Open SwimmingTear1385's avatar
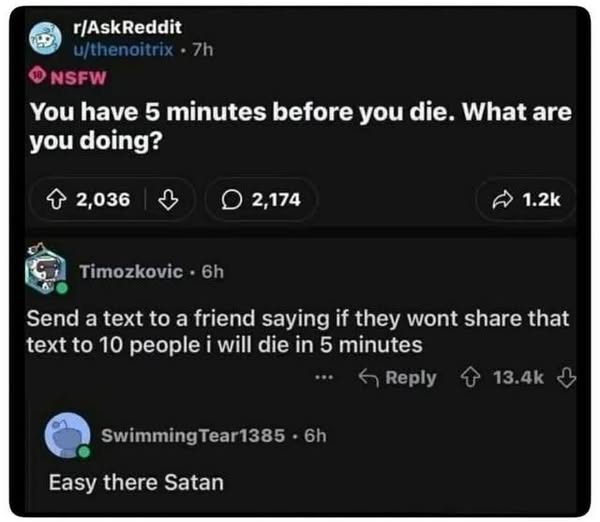The height and width of the screenshot is (522, 600). pyautogui.click(x=68, y=436)
